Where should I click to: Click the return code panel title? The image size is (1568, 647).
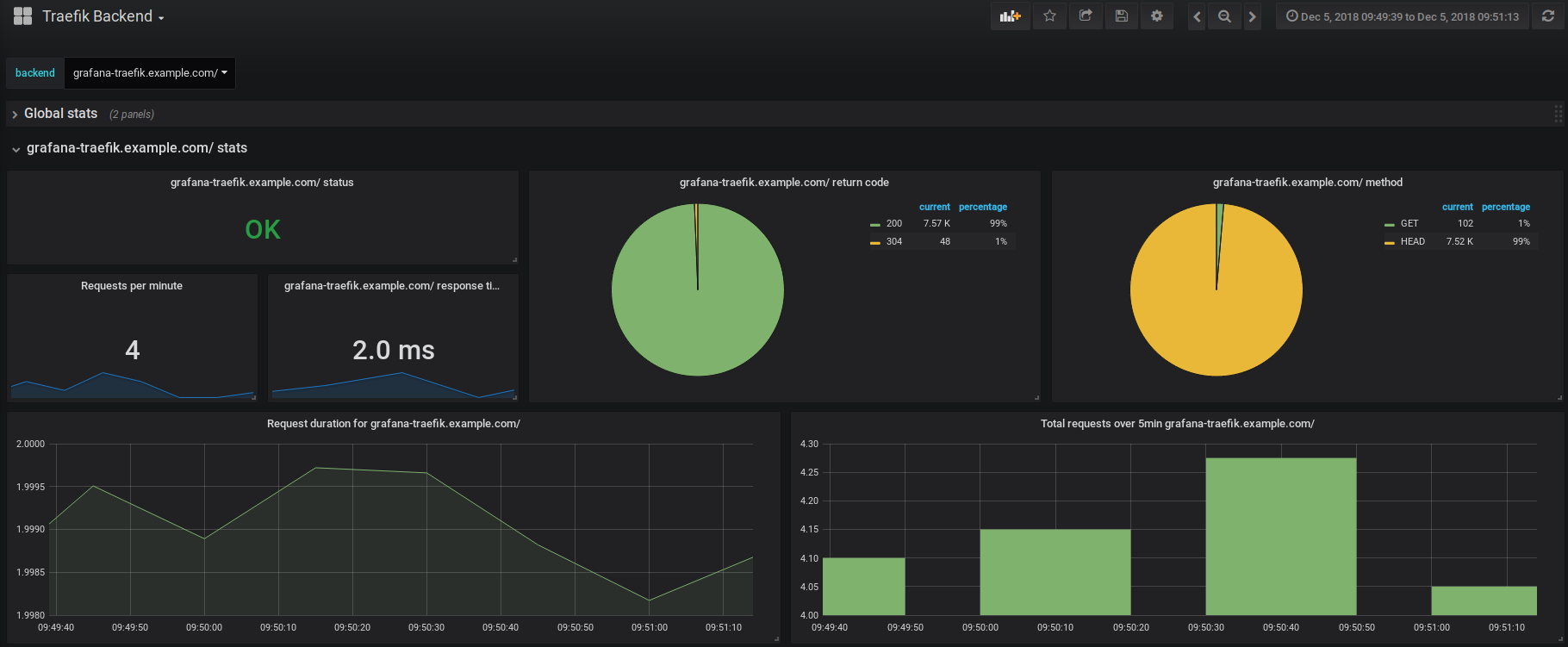784,183
